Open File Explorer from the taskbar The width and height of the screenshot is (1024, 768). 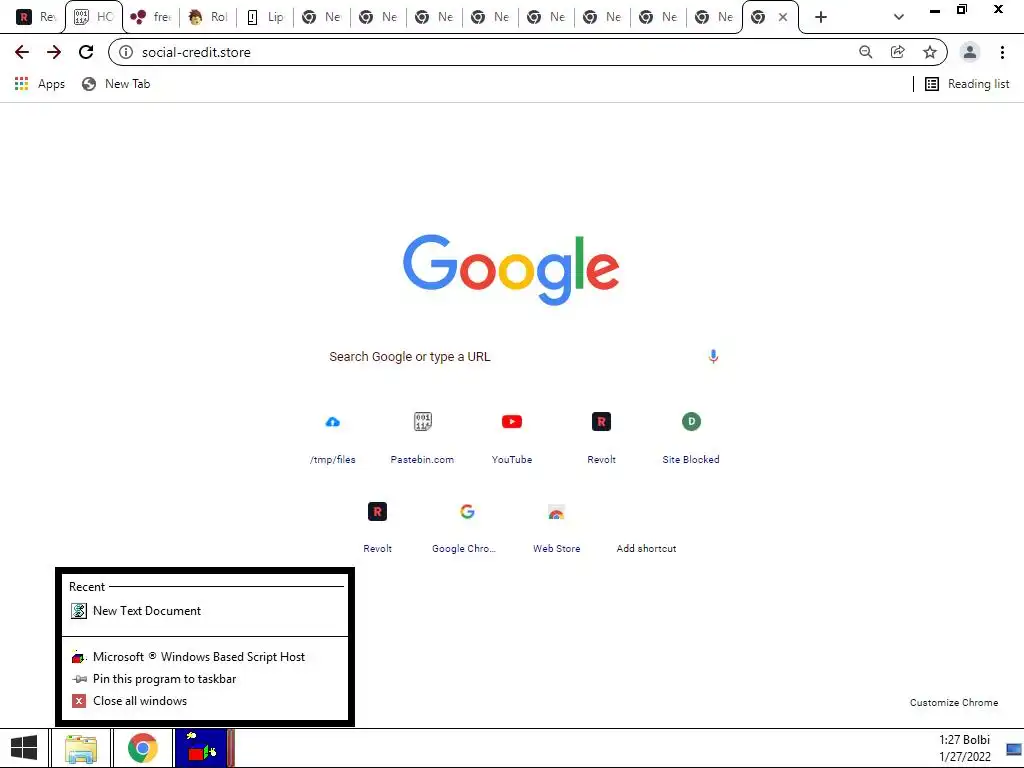click(81, 748)
